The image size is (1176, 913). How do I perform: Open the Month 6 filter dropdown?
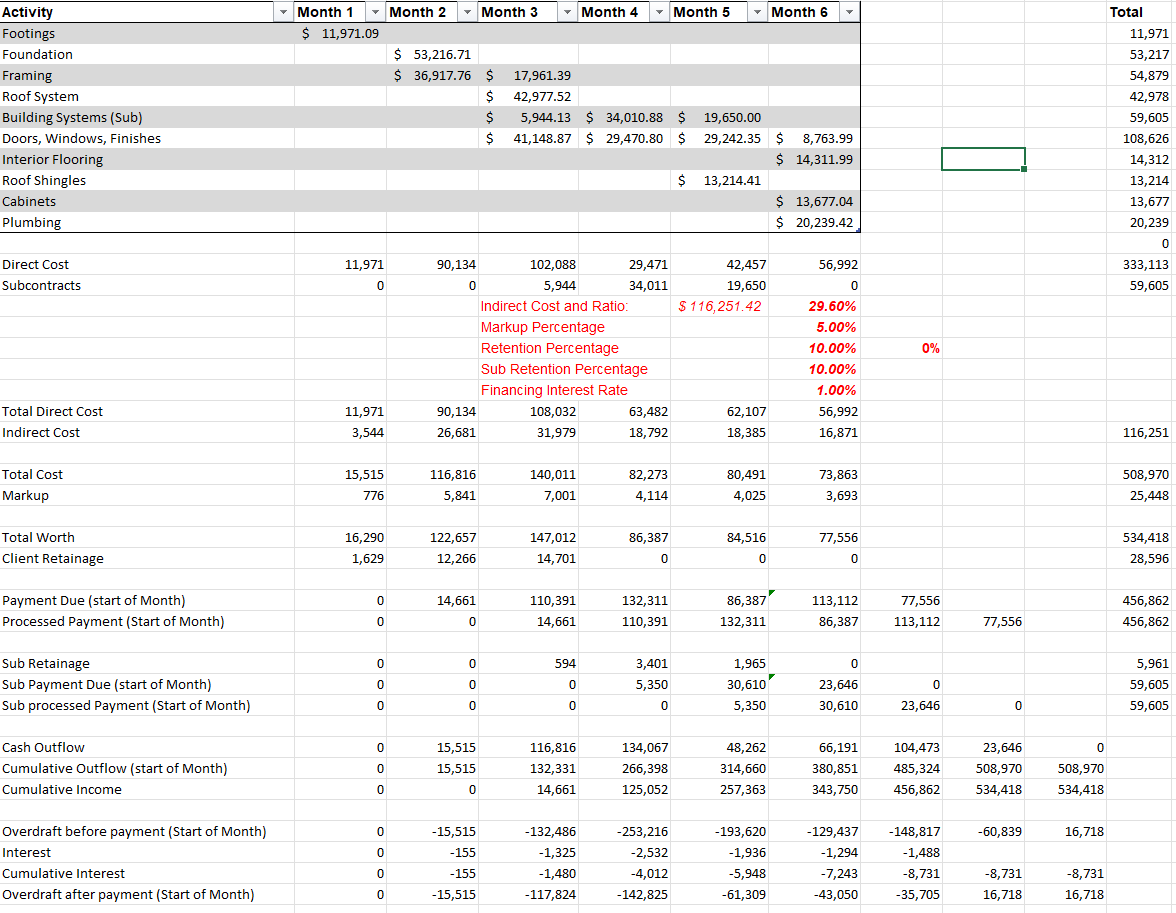850,12
